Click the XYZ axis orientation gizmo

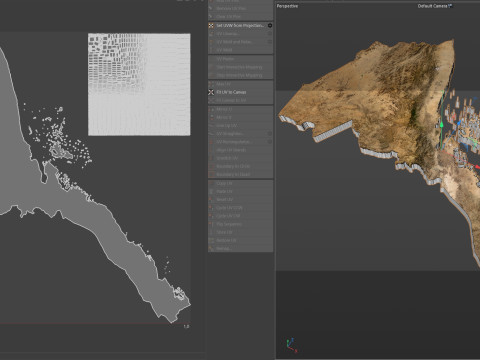(291, 345)
